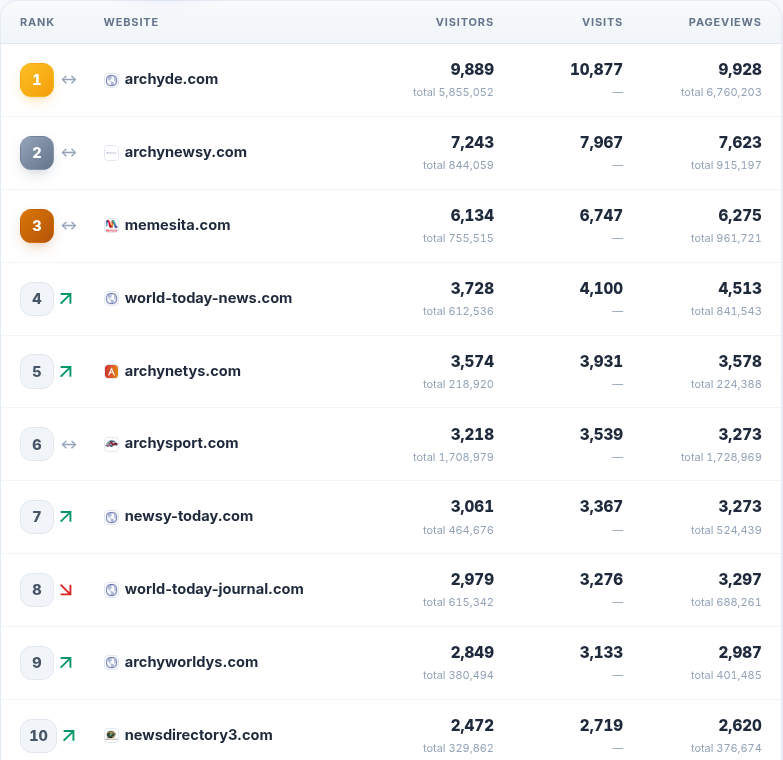
Task: Click the archyworldys.com visitors total 380,494
Action: click(x=458, y=675)
